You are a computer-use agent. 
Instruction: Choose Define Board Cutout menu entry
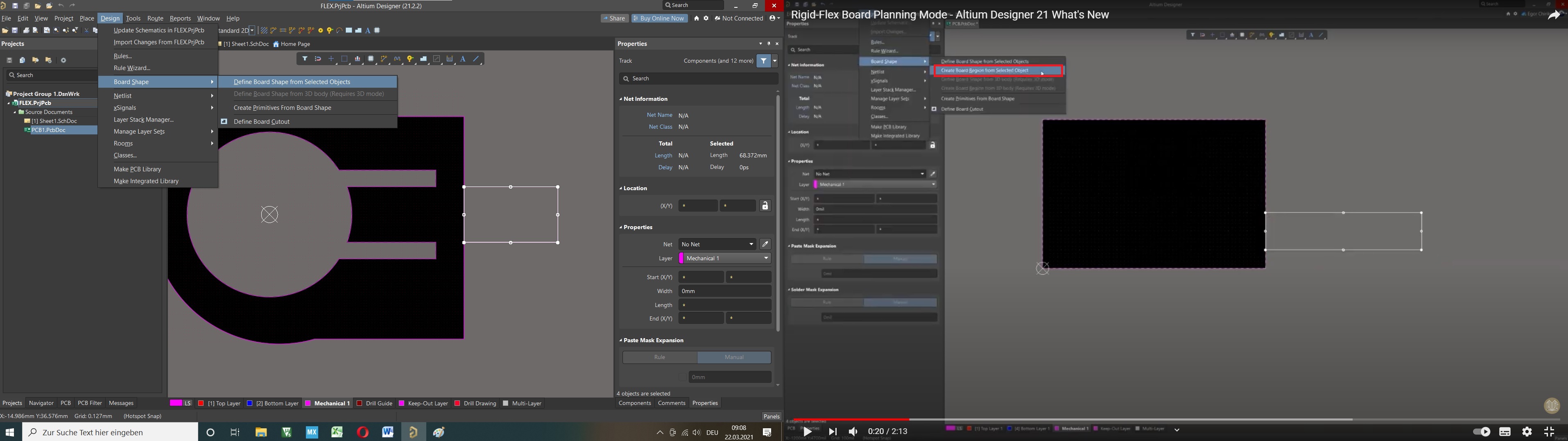tap(308, 122)
